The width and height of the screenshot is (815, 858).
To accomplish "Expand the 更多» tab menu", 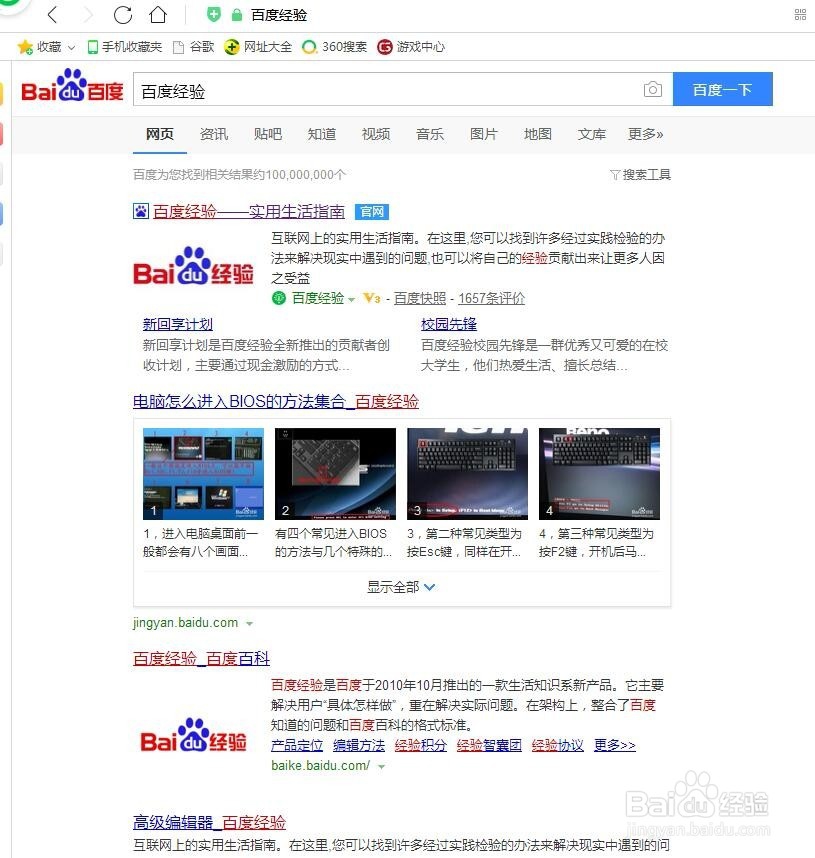I will [x=645, y=134].
